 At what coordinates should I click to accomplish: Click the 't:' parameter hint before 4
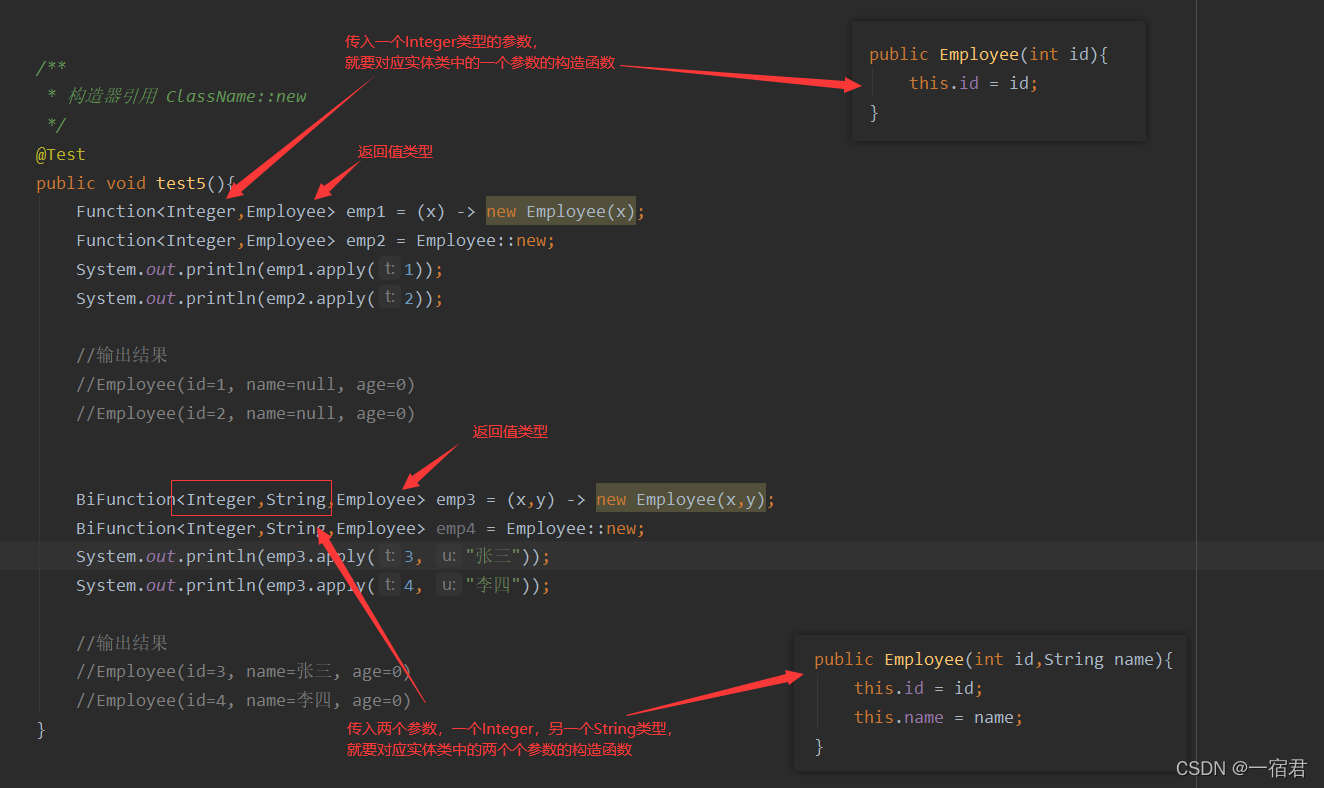coord(389,585)
